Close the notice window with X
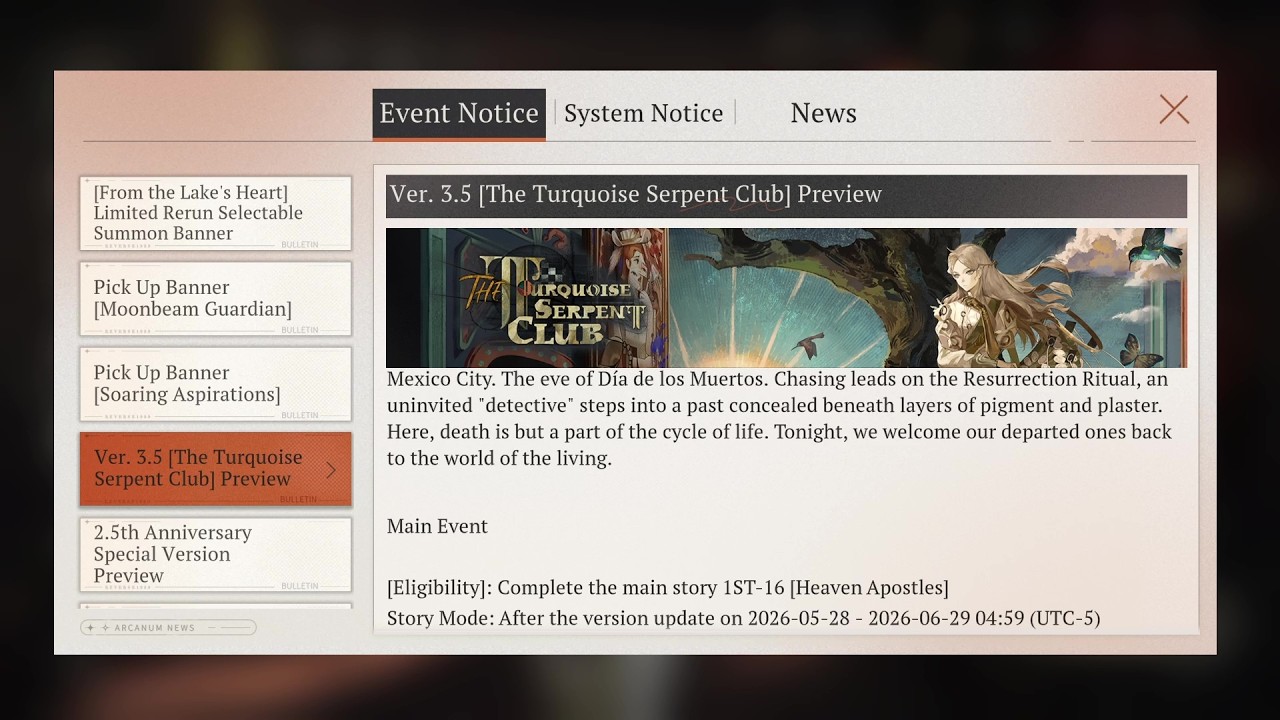 (x=1174, y=110)
